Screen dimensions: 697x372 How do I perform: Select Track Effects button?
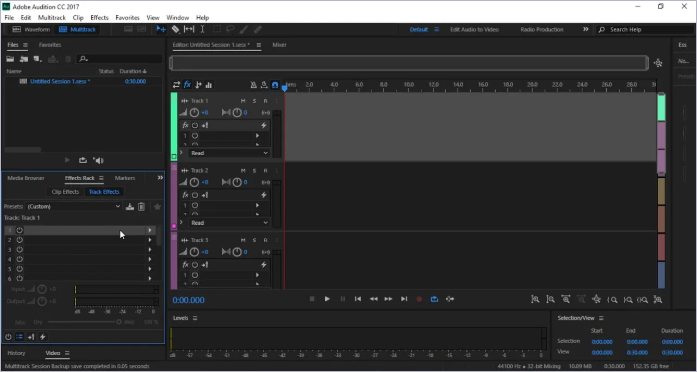(104, 192)
